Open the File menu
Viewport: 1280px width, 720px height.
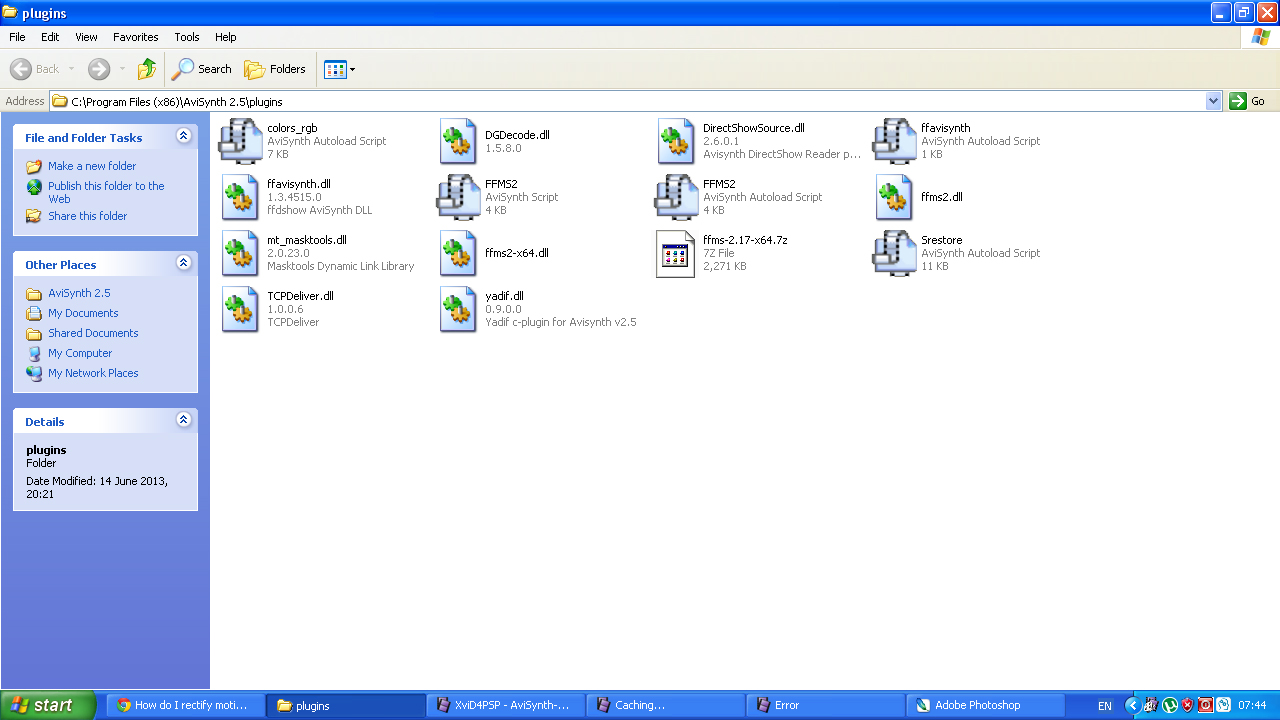tap(17, 37)
